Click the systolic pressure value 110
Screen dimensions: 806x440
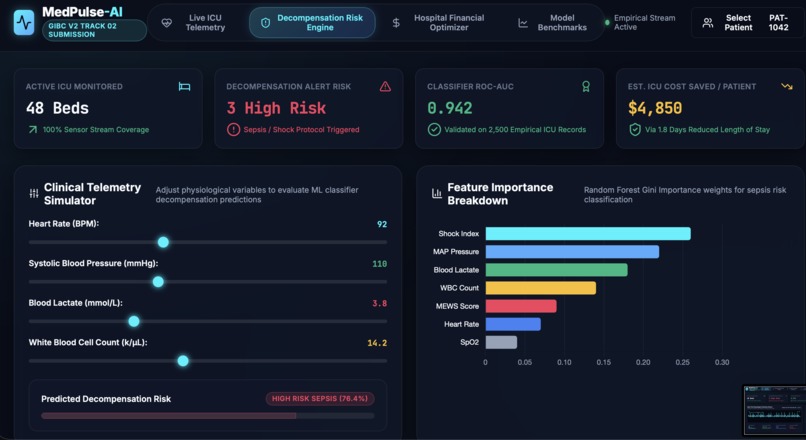coord(379,264)
